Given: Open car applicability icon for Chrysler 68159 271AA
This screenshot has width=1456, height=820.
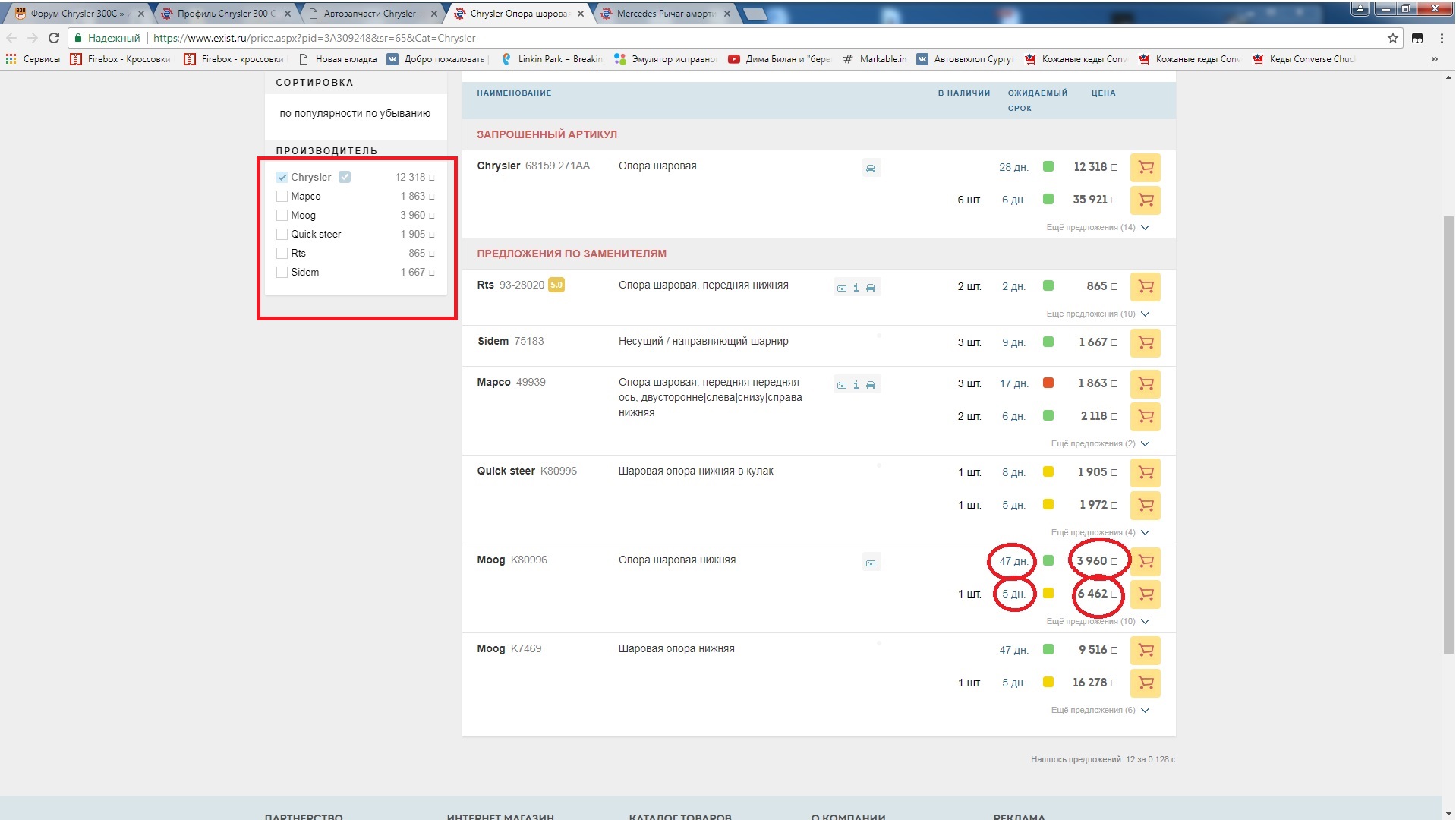Looking at the screenshot, I should tap(871, 169).
